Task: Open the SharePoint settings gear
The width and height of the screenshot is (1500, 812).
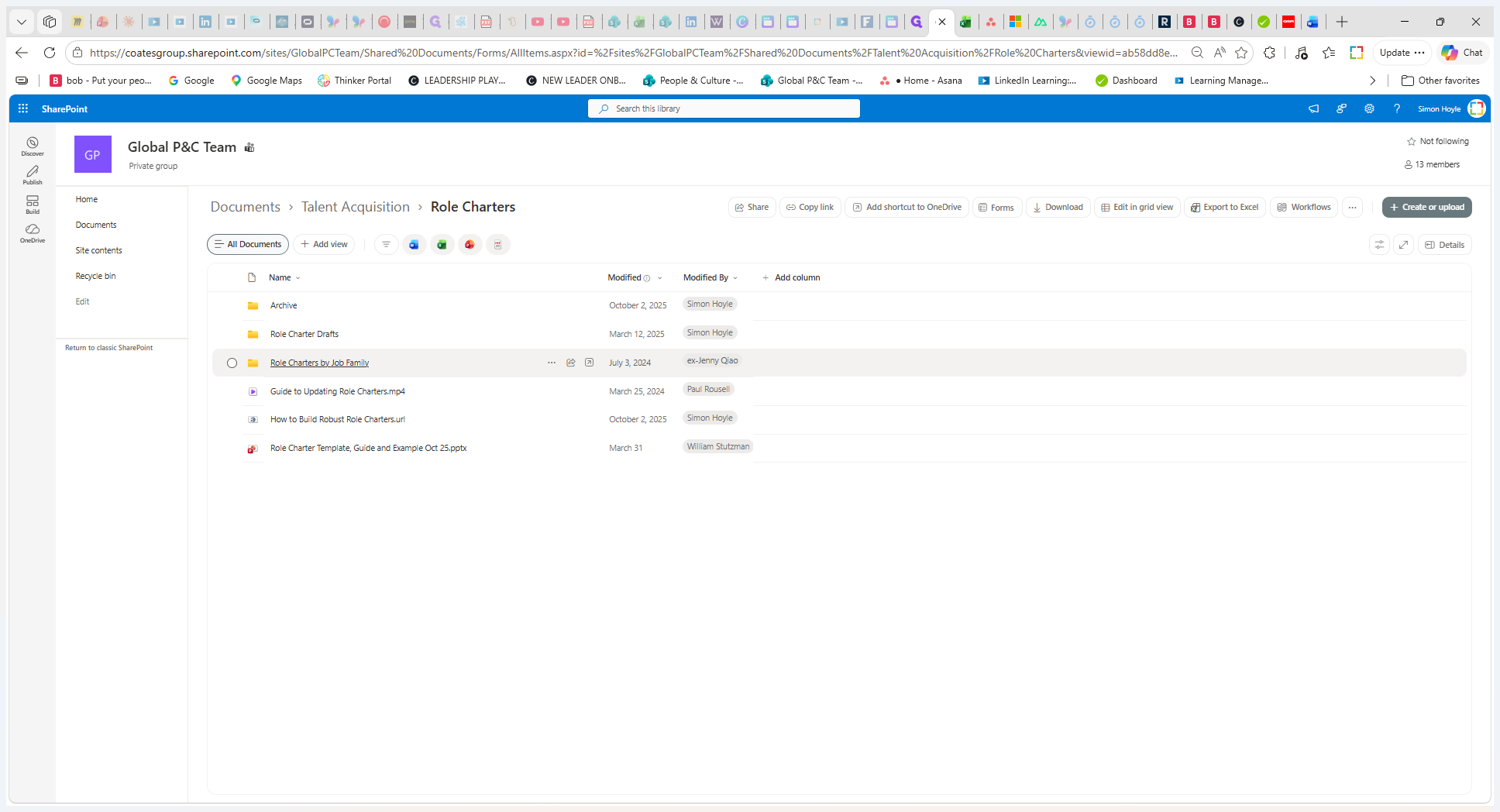Action: point(1369,108)
